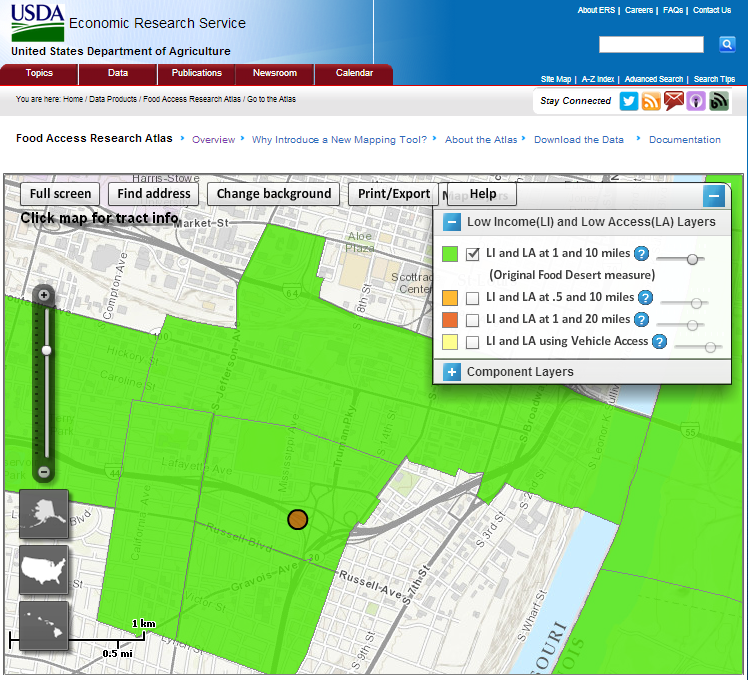
Task: Click the site search magnifier button
Action: (727, 44)
